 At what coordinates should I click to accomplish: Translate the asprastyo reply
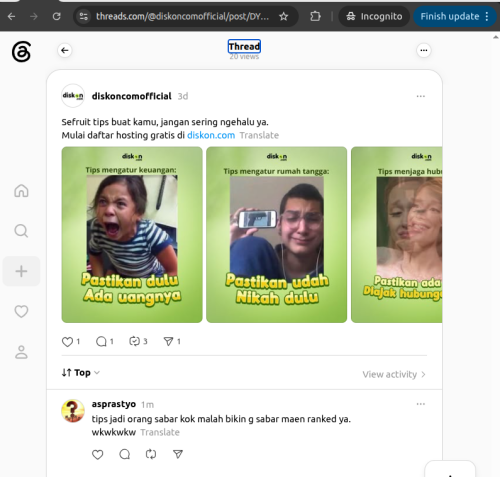click(160, 432)
